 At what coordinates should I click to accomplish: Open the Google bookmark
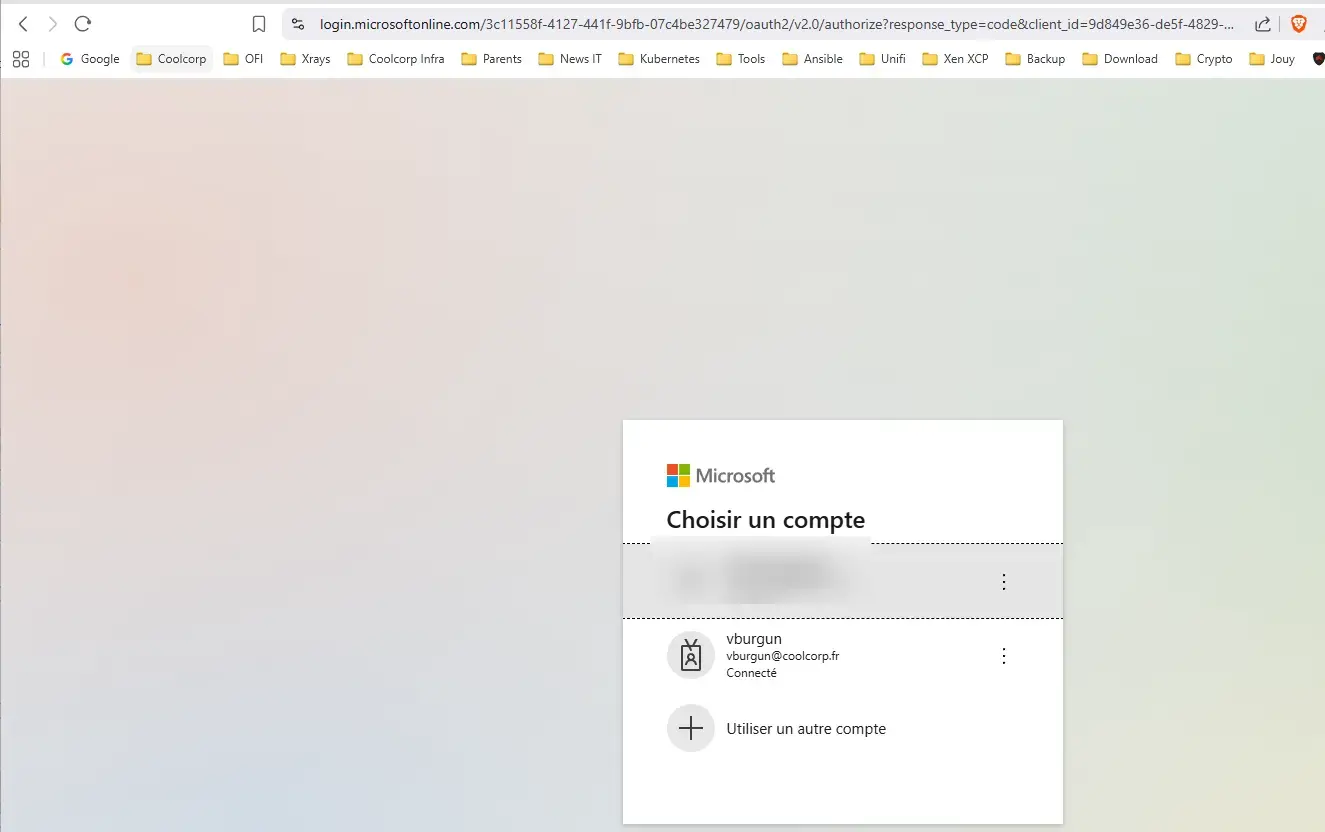(90, 59)
